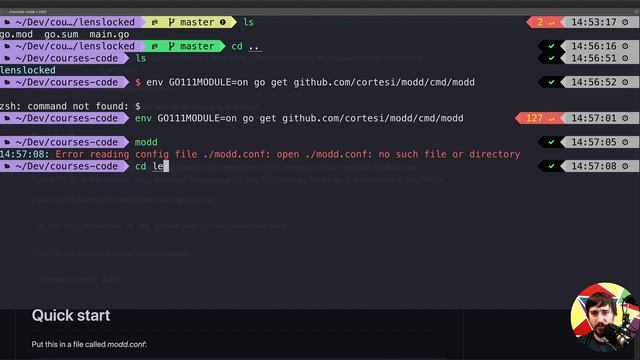The width and height of the screenshot is (640, 360).
Task: Click the env command starting with red $
Action: 305,82
